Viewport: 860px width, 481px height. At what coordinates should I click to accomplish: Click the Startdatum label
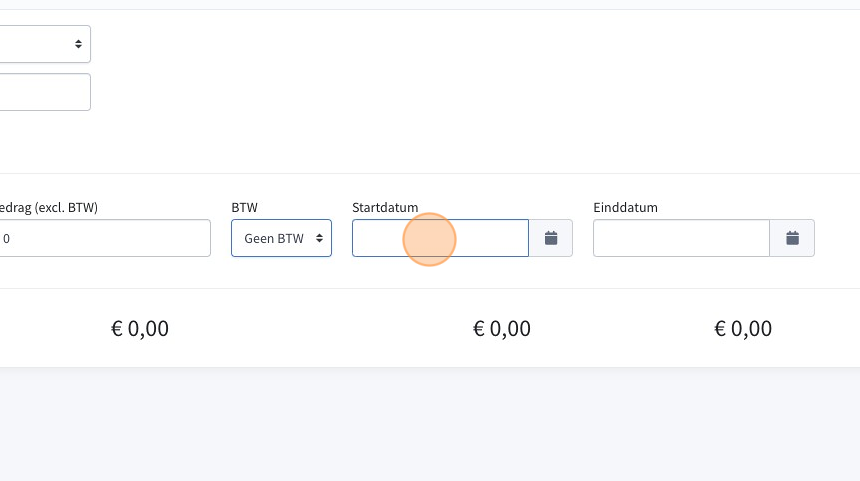[x=385, y=207]
